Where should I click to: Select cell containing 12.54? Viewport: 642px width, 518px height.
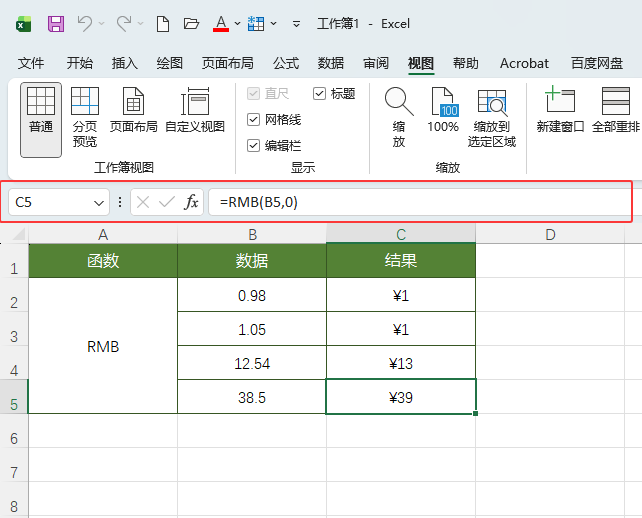click(252, 363)
